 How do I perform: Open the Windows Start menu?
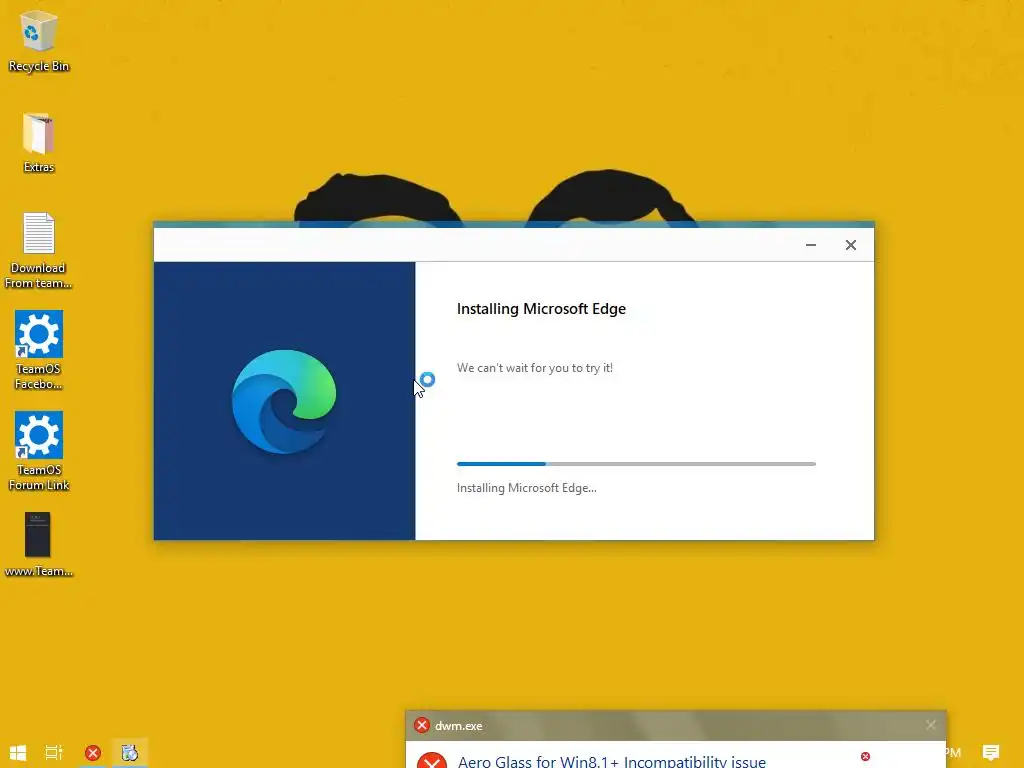(18, 753)
